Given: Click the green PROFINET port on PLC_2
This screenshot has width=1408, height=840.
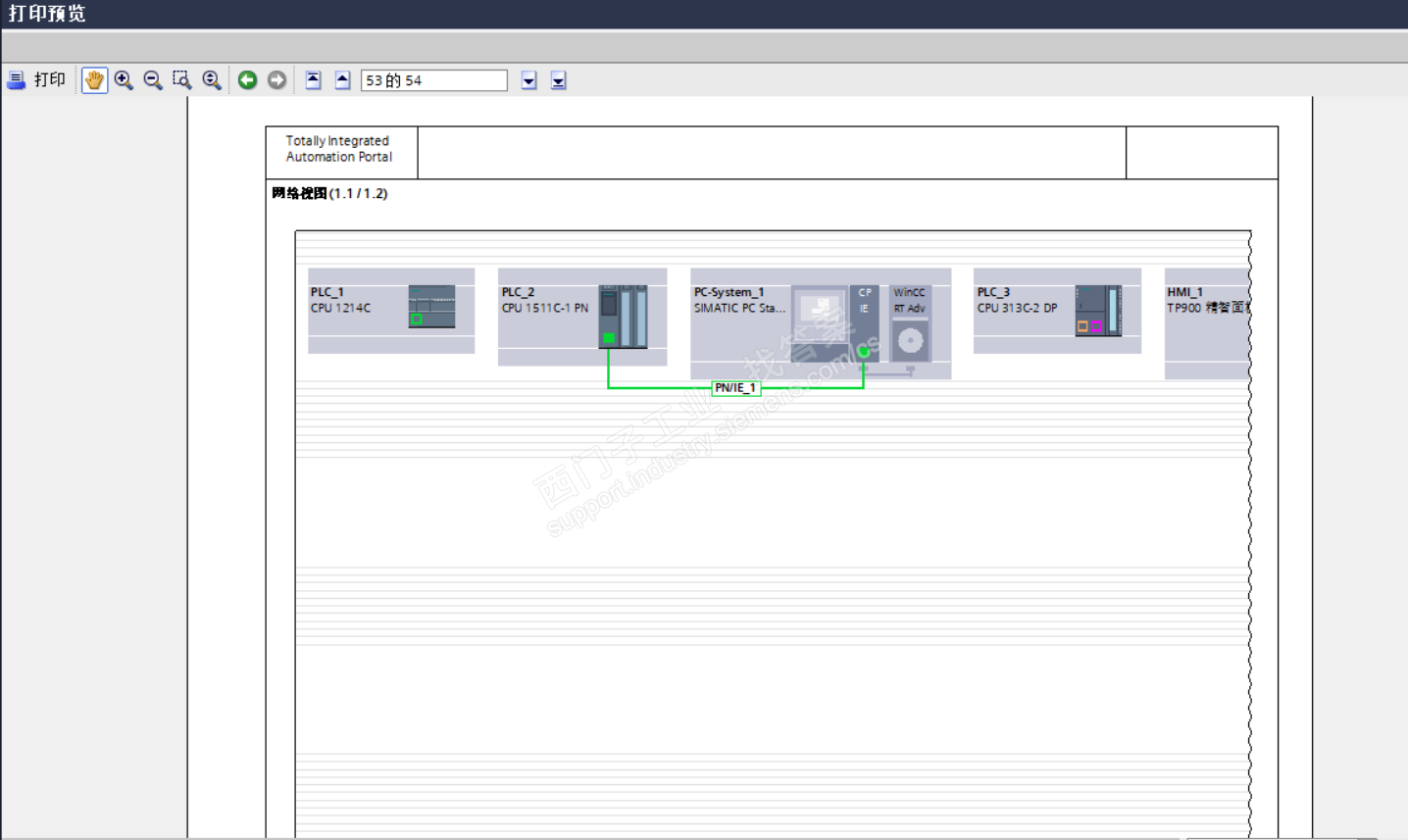Looking at the screenshot, I should tap(609, 338).
